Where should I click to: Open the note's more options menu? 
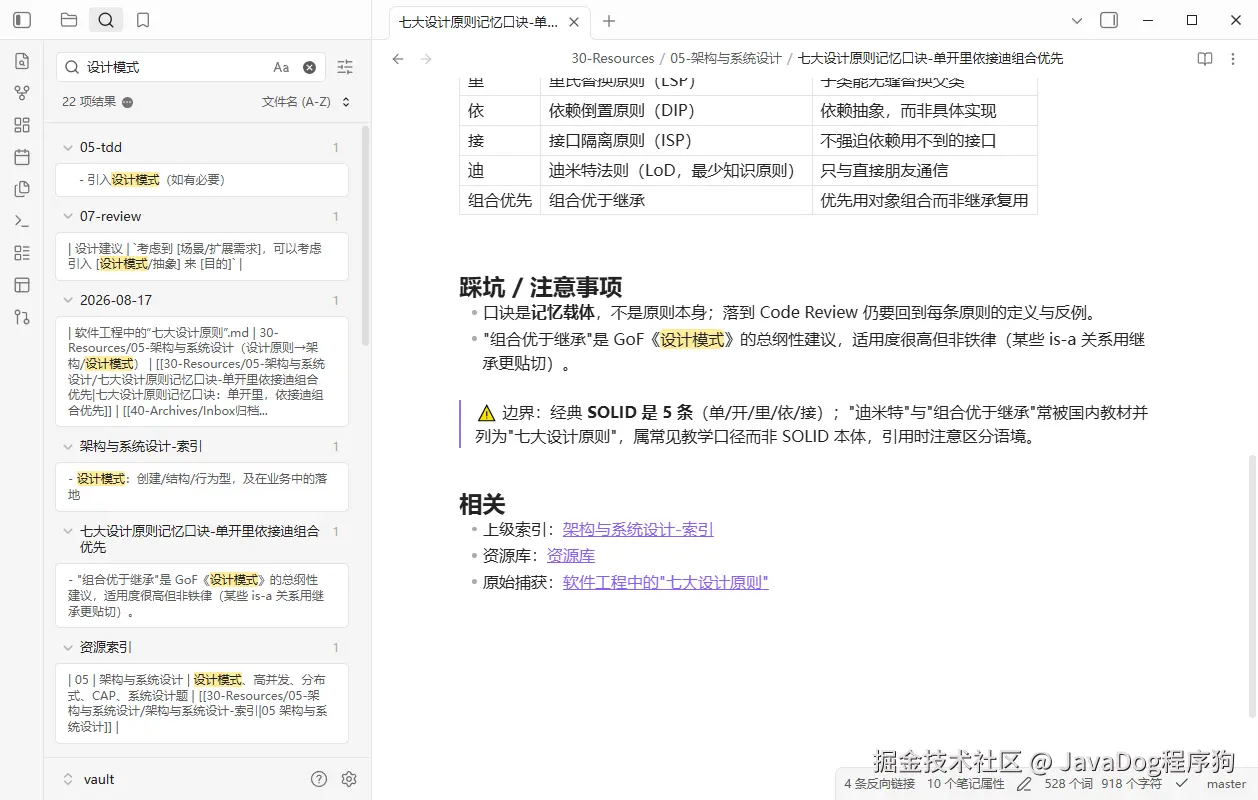1233,59
